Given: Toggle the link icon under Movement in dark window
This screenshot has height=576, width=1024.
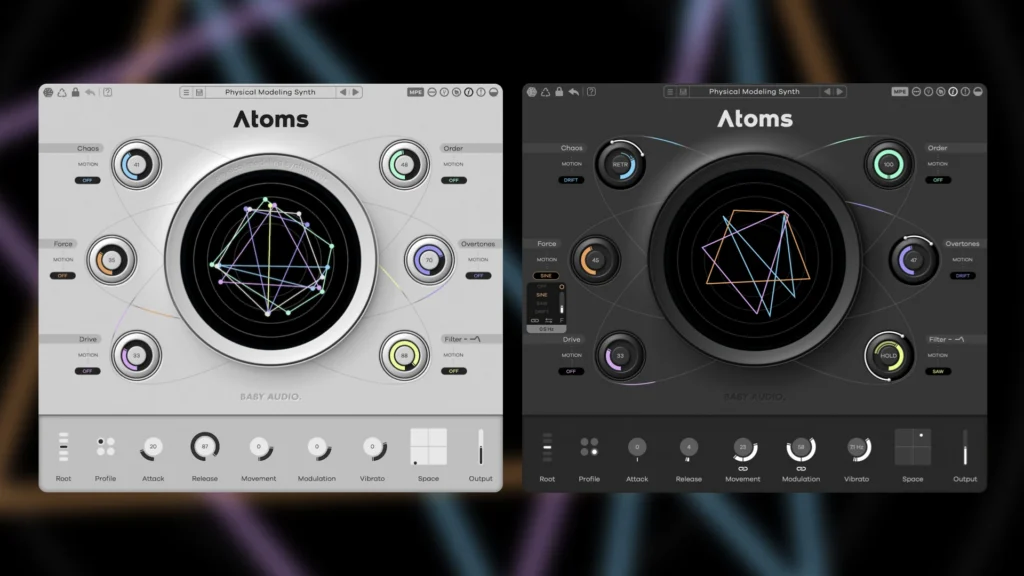Looking at the screenshot, I should pos(743,468).
